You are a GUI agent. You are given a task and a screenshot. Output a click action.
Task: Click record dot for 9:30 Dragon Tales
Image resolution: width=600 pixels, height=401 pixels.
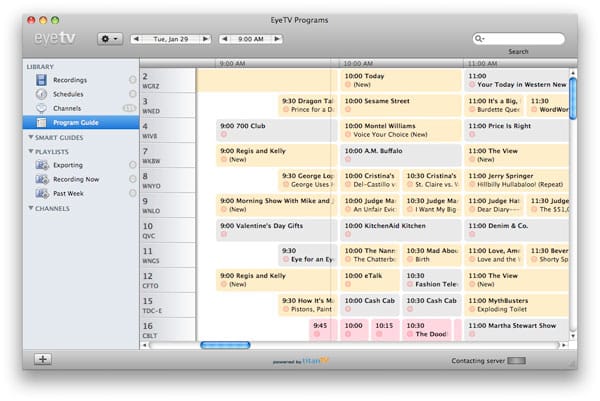click(x=285, y=109)
